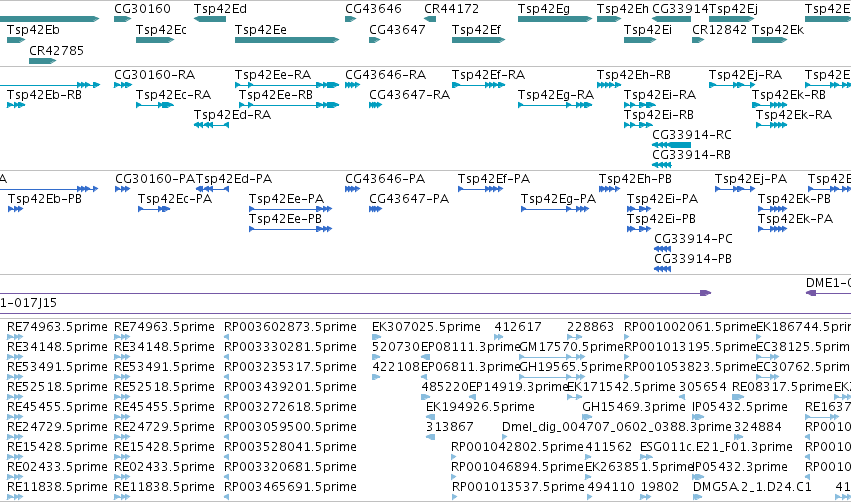Click the Tsp42Ei gene label

[x=647, y=30]
